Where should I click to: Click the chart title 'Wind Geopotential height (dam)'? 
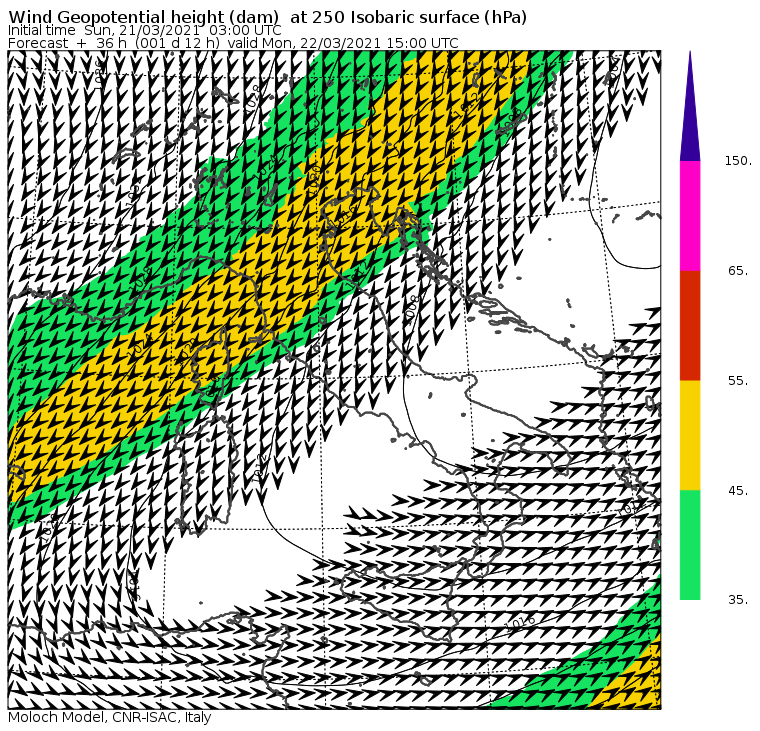point(143,17)
